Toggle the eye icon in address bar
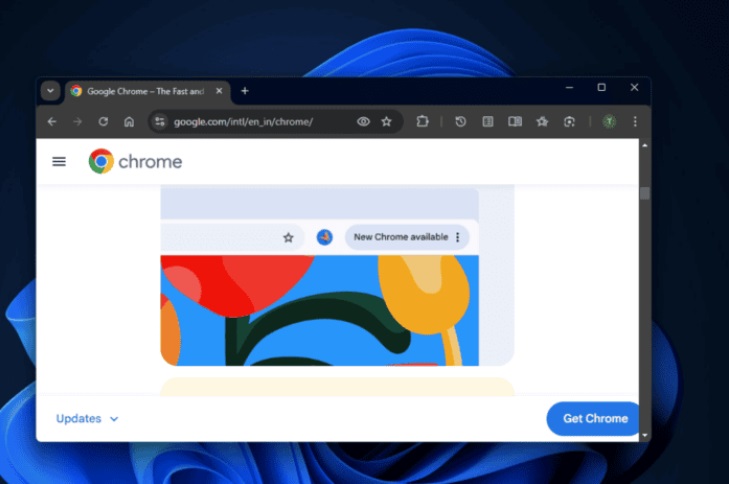The width and height of the screenshot is (729, 484). [x=363, y=122]
